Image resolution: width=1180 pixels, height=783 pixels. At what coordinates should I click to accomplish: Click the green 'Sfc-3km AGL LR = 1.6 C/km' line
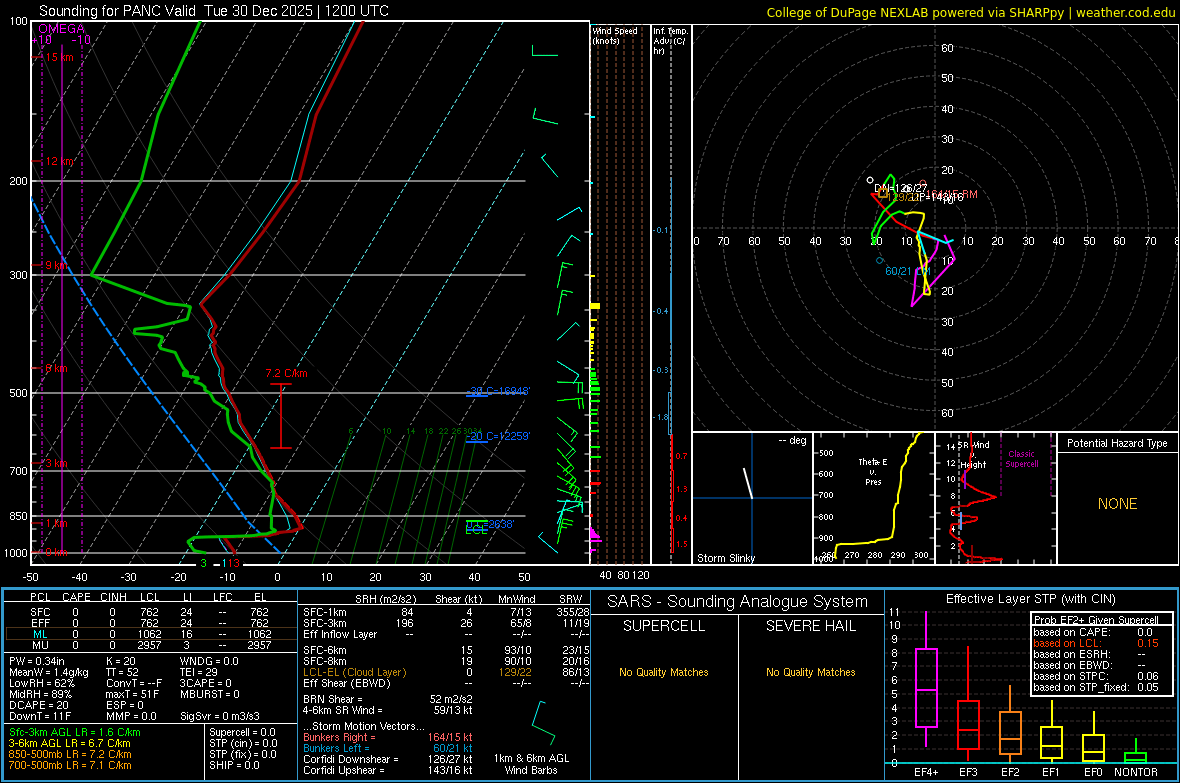coord(75,732)
